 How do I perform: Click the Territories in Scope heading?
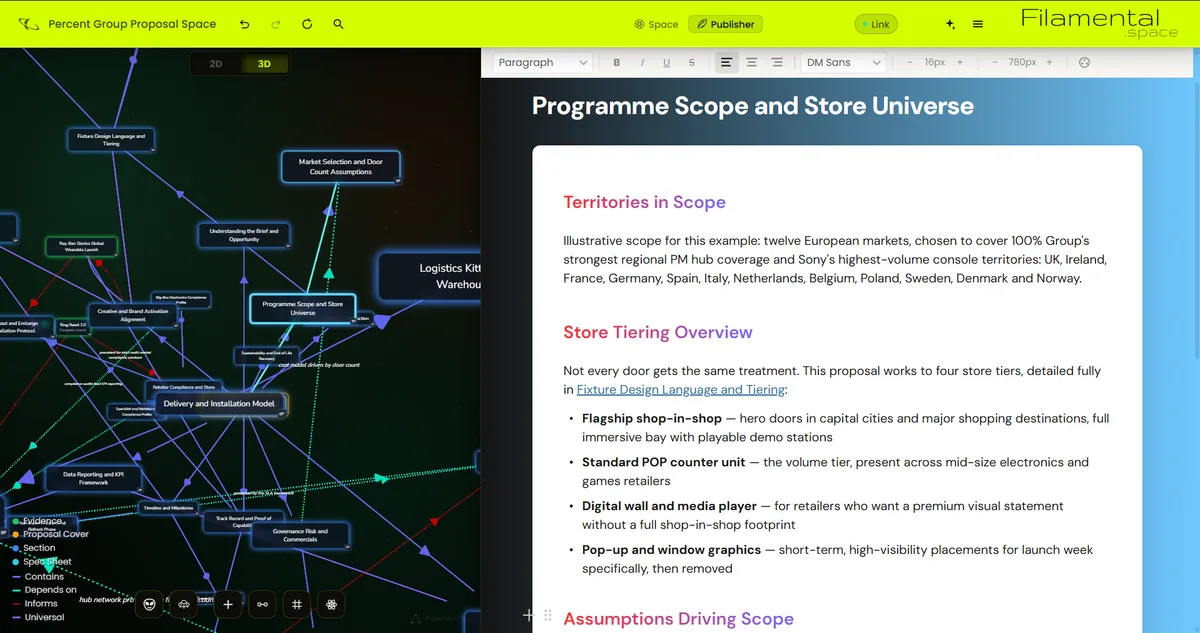click(644, 202)
